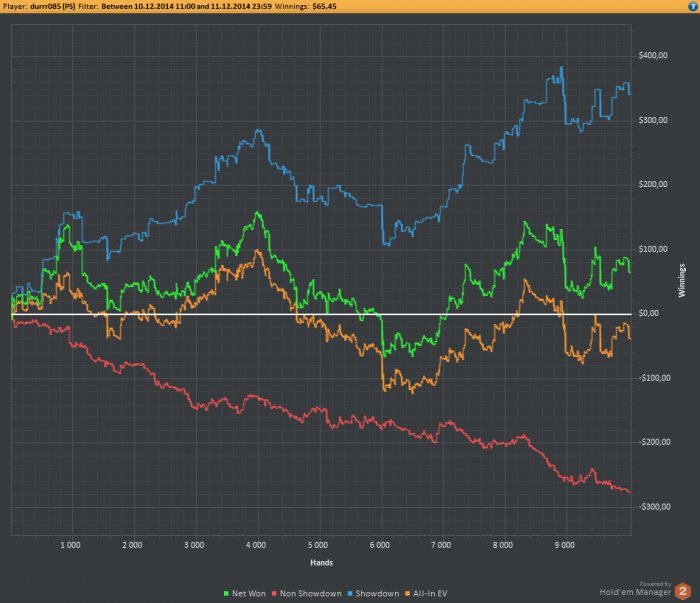Screen dimensions: 700x603
Task: Click the $0,00 axis label
Action: click(x=649, y=313)
